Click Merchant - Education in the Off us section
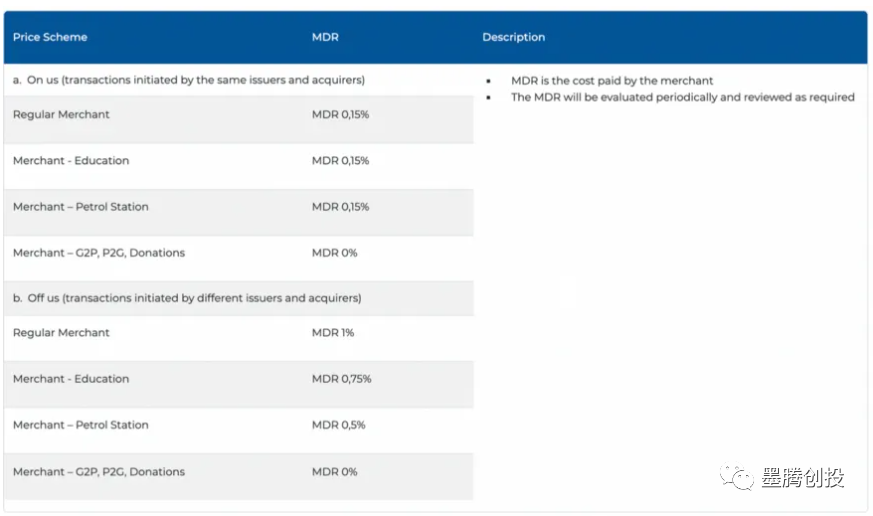 (x=71, y=379)
